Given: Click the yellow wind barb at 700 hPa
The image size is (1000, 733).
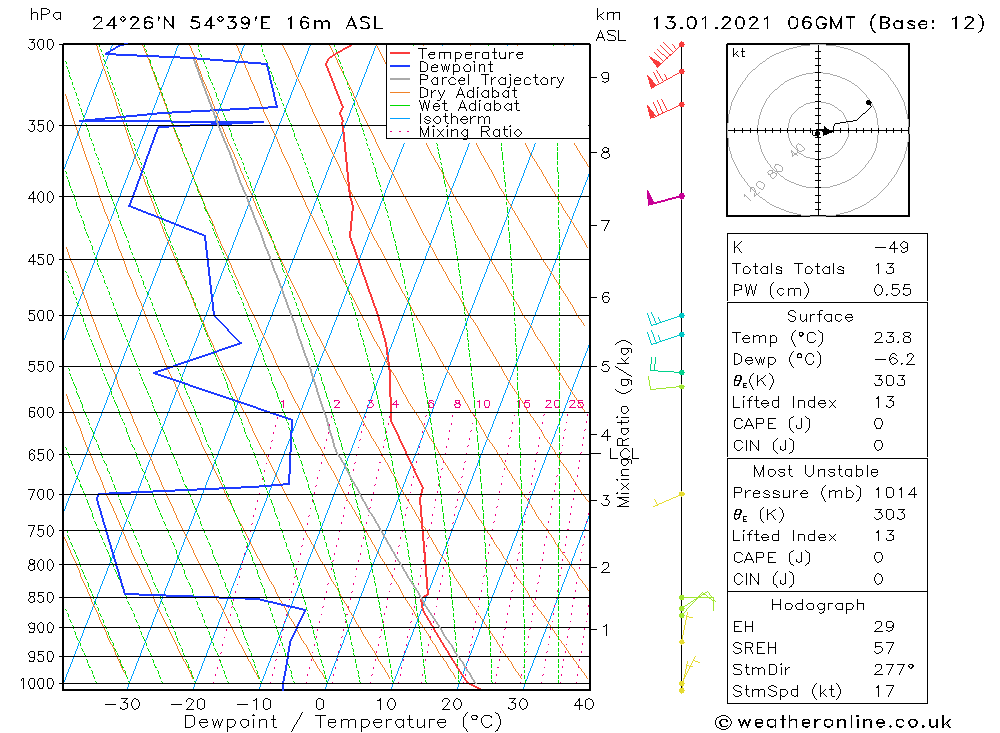Looking at the screenshot, I should [668, 500].
